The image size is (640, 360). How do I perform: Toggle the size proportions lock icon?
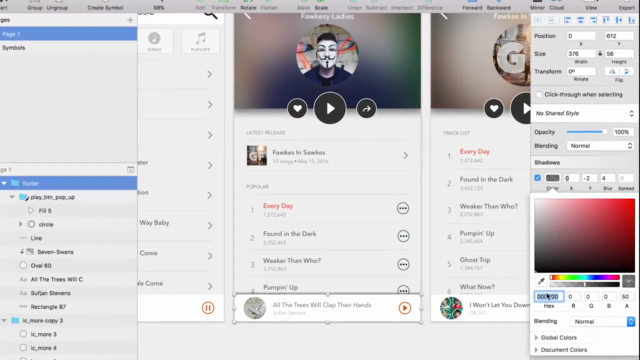click(x=600, y=53)
